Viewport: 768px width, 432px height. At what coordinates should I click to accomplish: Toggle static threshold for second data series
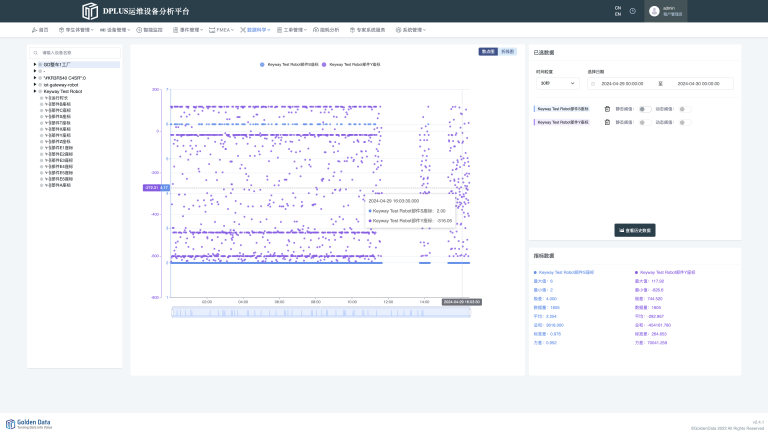click(x=645, y=122)
